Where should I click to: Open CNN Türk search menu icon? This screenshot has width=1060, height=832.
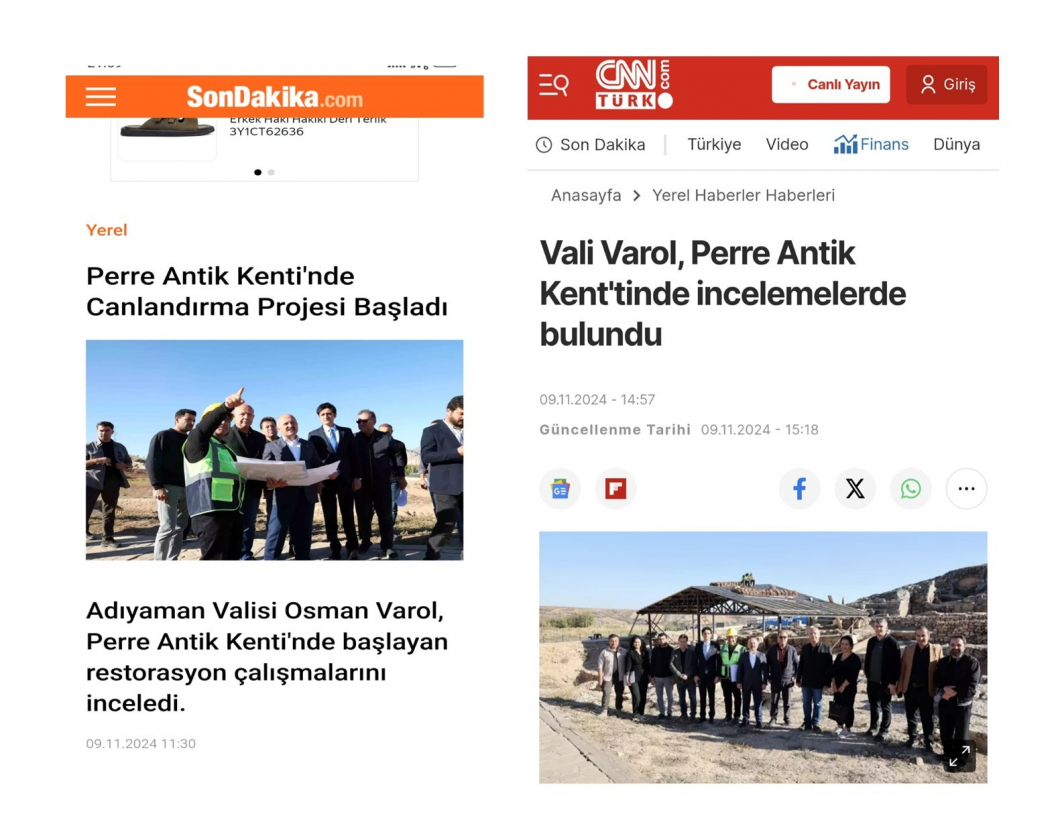554,85
